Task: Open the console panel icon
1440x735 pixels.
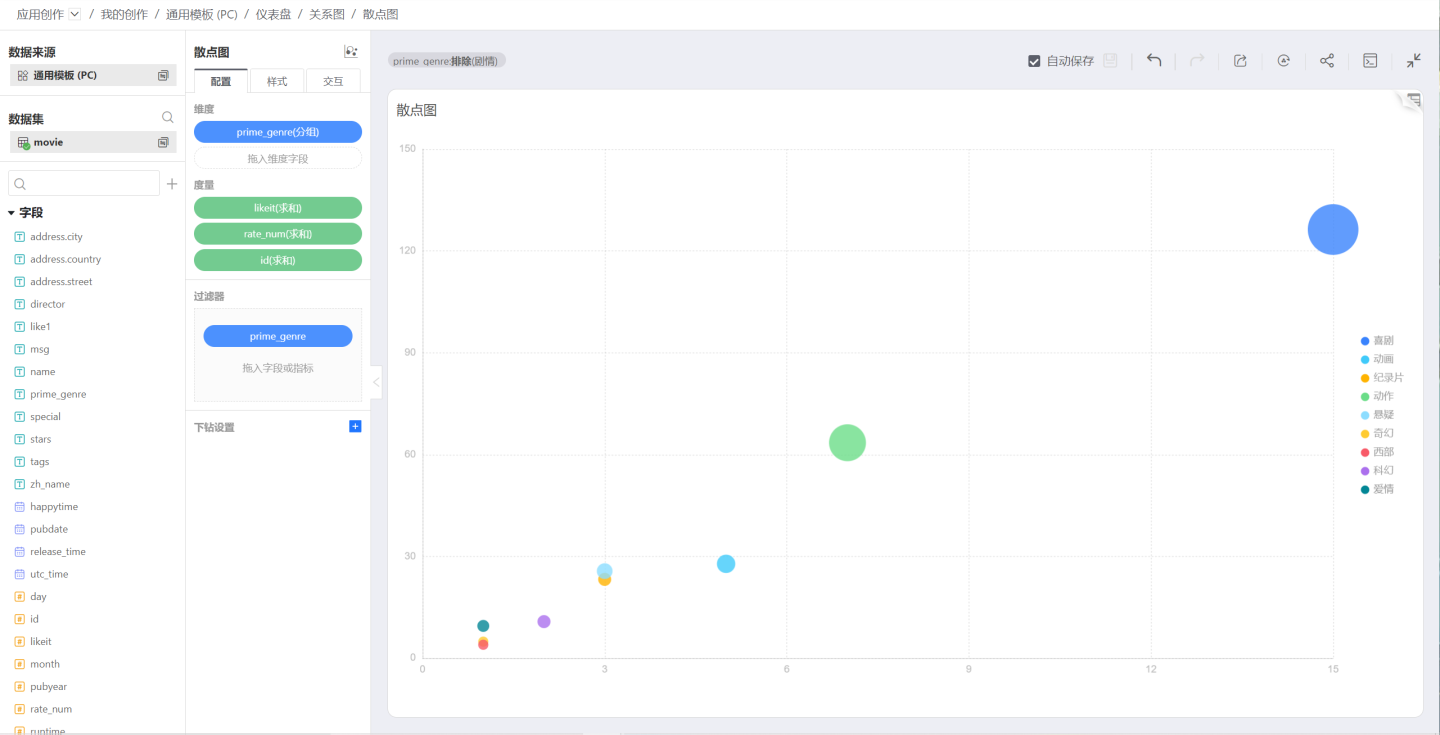Action: pos(1370,61)
